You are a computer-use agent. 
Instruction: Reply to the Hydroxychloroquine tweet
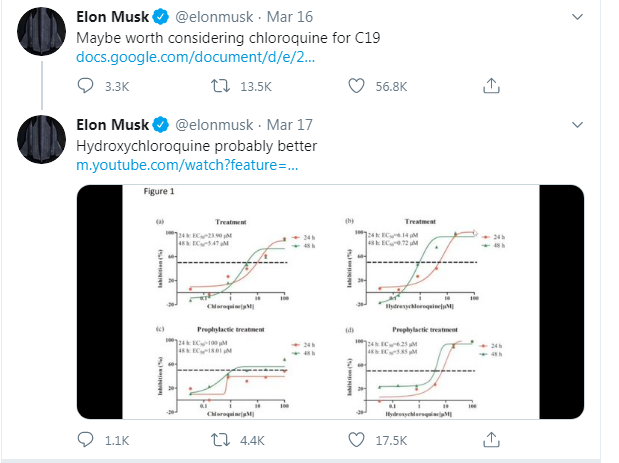(86, 440)
